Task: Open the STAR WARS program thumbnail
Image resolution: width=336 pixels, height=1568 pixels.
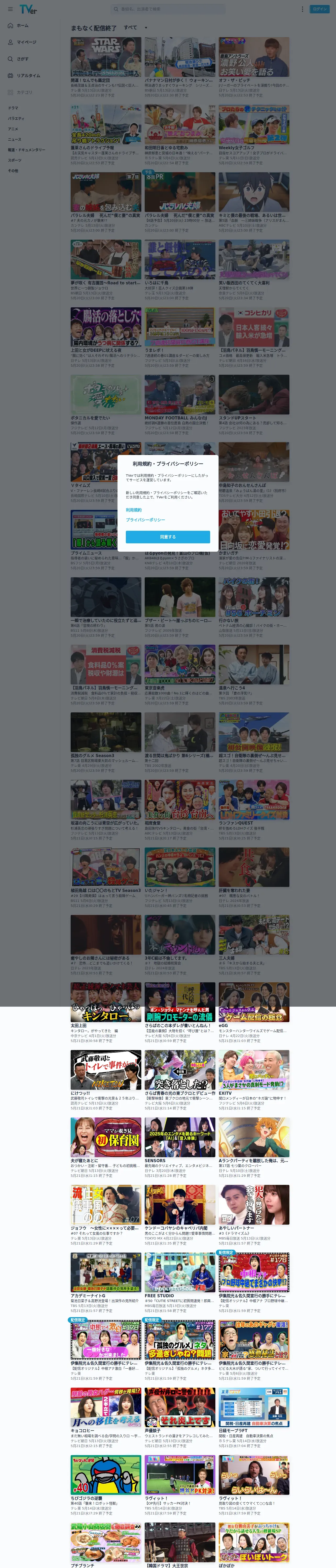Action: (105, 57)
